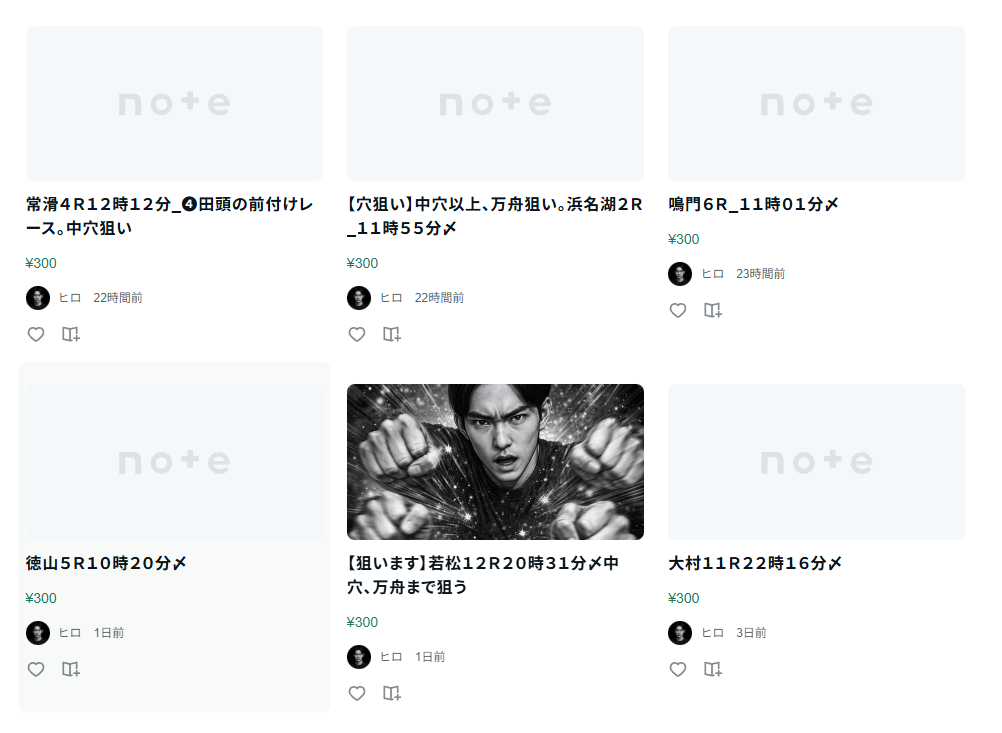This screenshot has height=733, width=1002.
Task: Click the ヒロ avatar under the 大村11R article
Action: (680, 633)
